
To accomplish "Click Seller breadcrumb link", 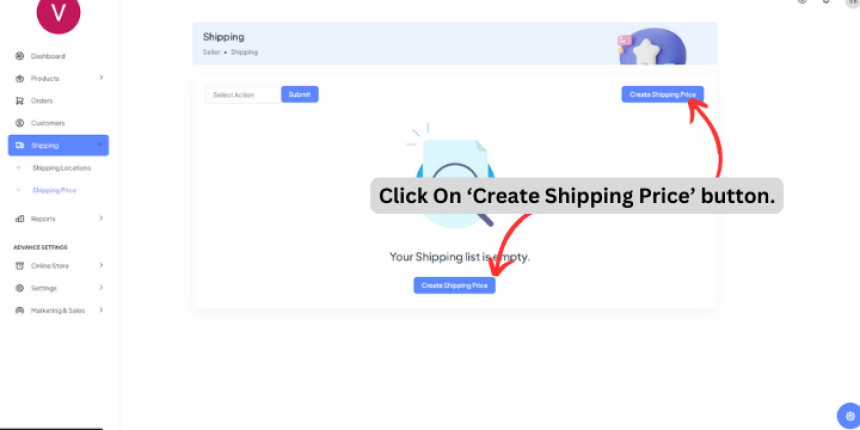I will pos(211,52).
